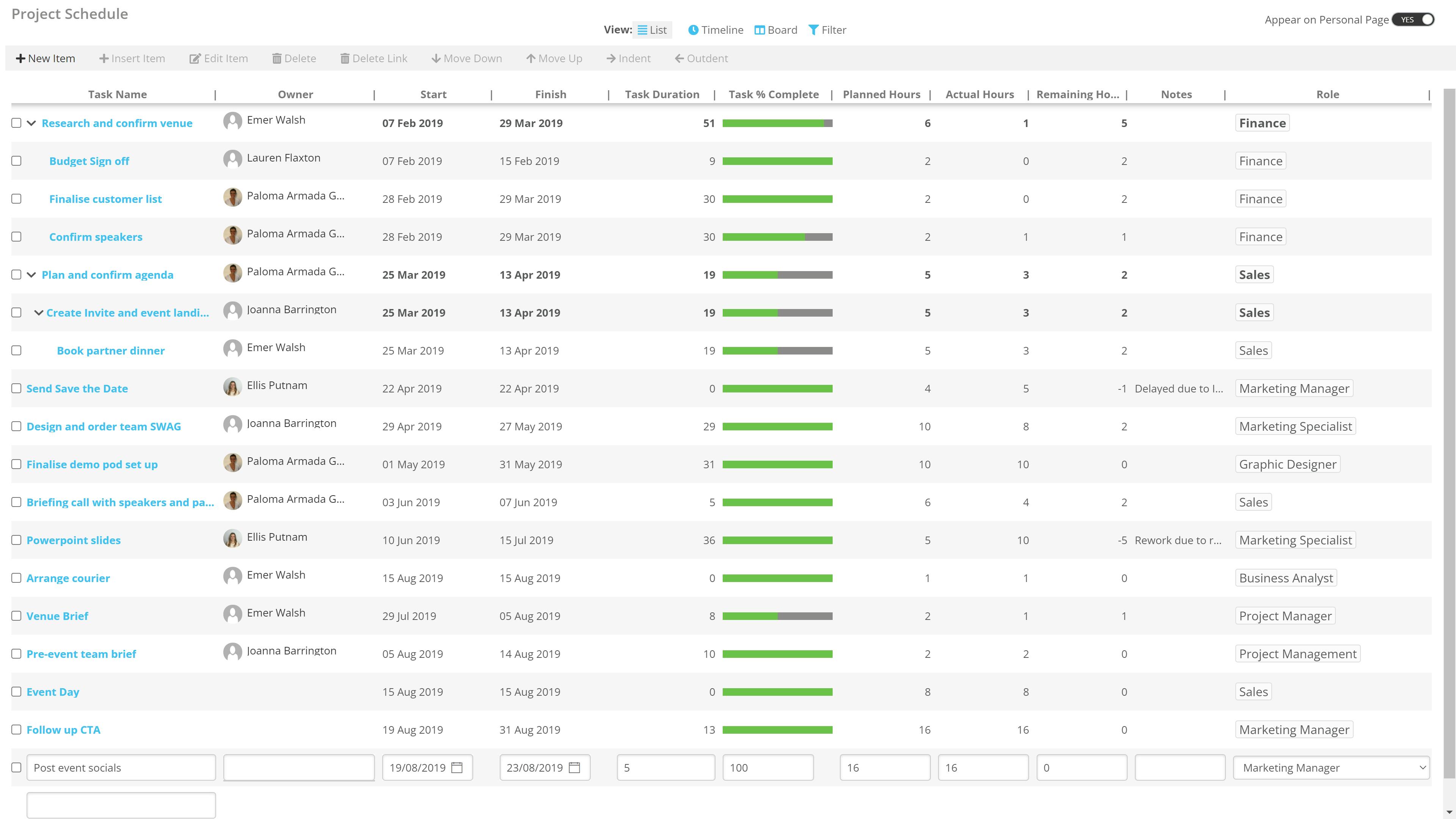Click the Powerpoint slides task link
The height and width of the screenshot is (819, 1456).
[73, 540]
